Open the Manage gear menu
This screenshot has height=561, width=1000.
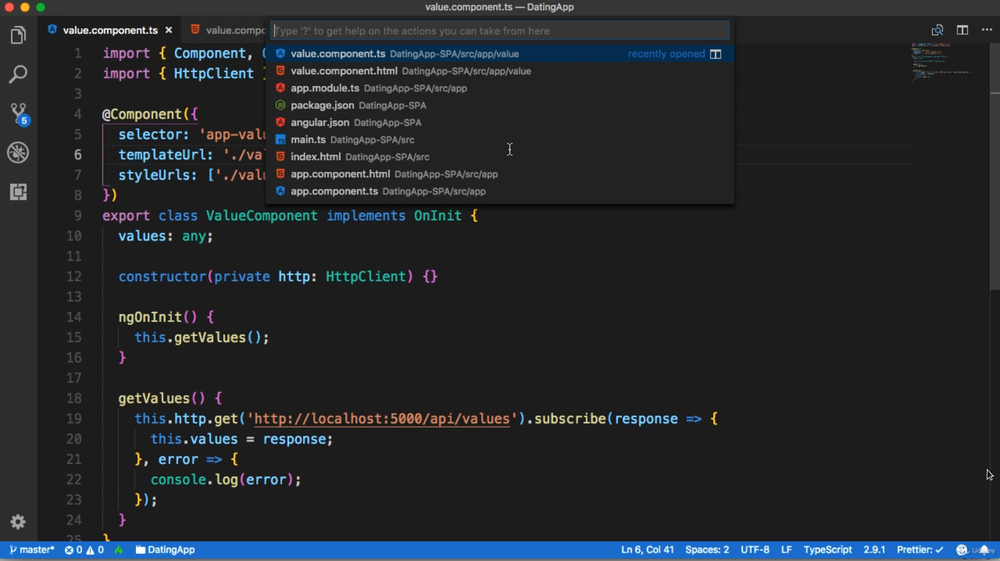click(18, 522)
